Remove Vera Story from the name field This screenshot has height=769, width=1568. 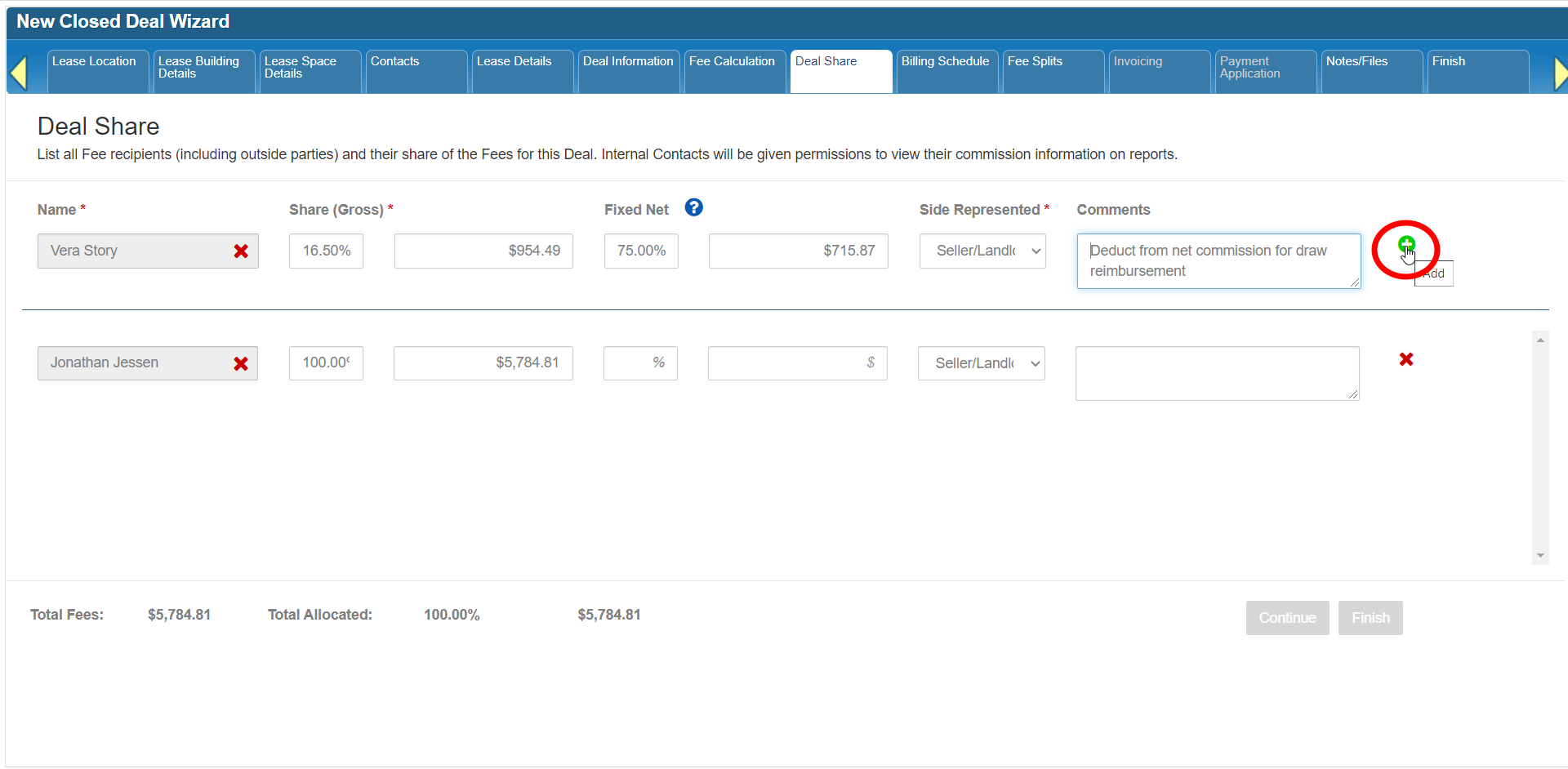coord(241,251)
